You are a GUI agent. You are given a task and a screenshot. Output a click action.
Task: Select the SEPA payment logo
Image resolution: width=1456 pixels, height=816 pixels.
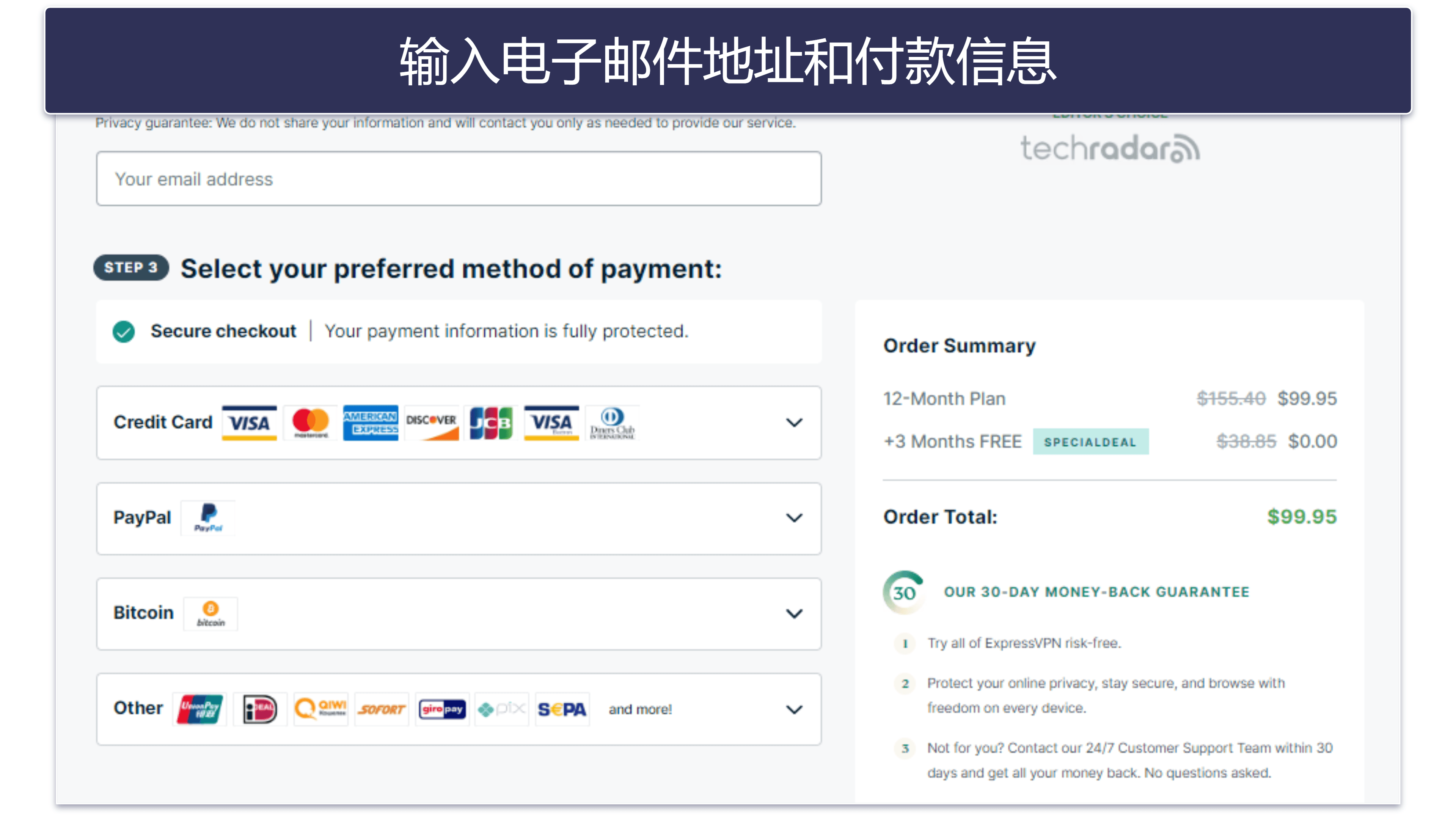pyautogui.click(x=562, y=709)
